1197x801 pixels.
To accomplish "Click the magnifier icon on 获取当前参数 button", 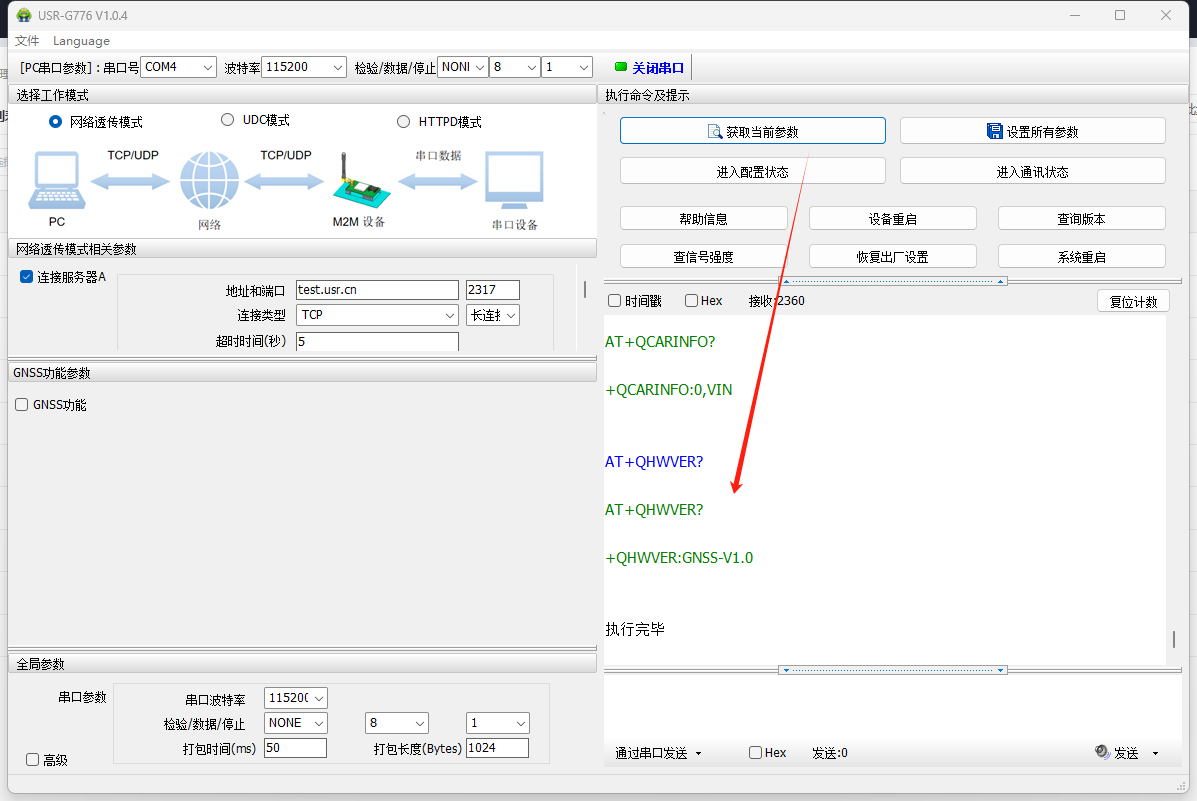I will (x=714, y=132).
